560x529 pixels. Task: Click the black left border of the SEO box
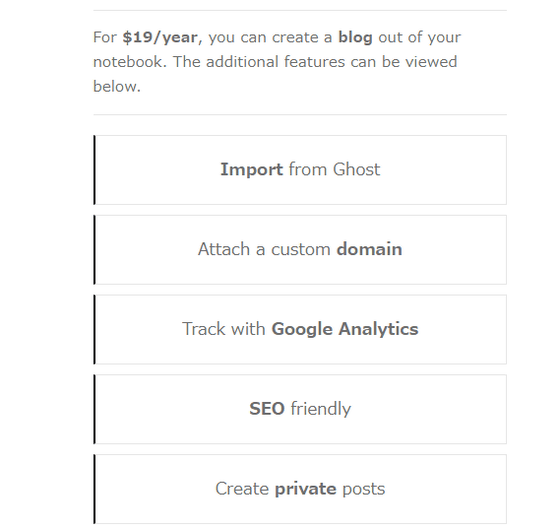pos(94,409)
